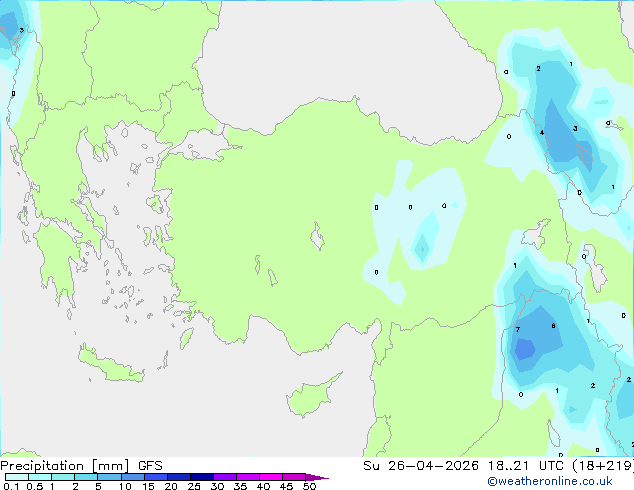
Task: Click the '25' legend scale label
Action: 194,486
